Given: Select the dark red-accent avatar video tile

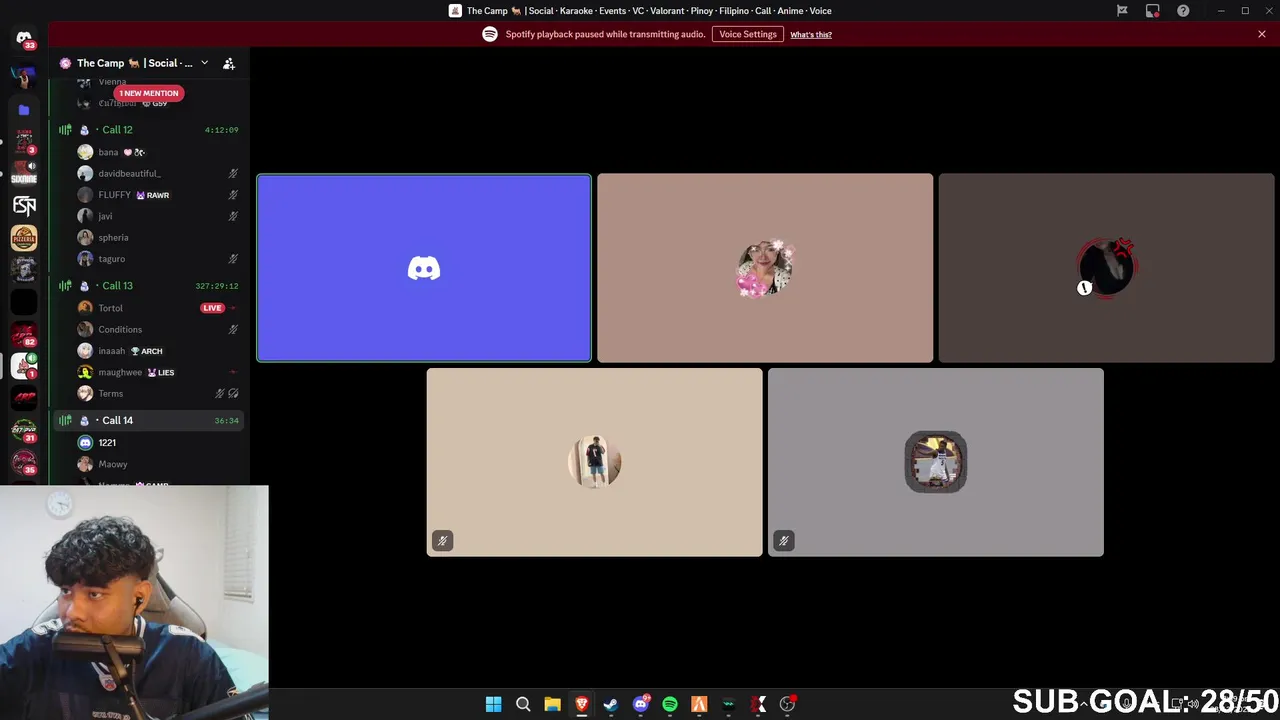Looking at the screenshot, I should coord(1106,268).
